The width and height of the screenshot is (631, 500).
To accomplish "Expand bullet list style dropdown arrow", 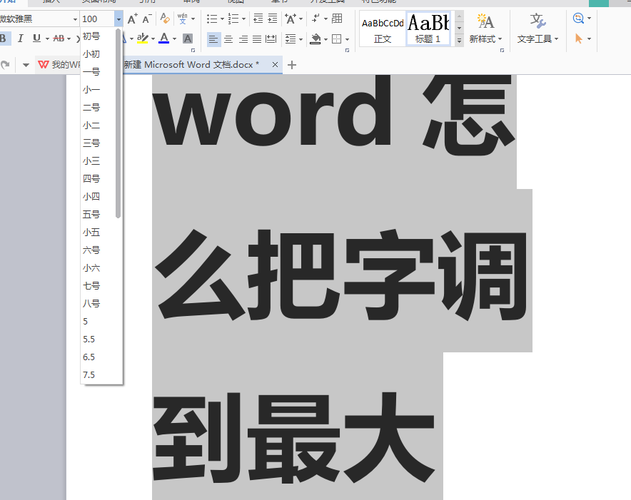I will [x=222, y=19].
